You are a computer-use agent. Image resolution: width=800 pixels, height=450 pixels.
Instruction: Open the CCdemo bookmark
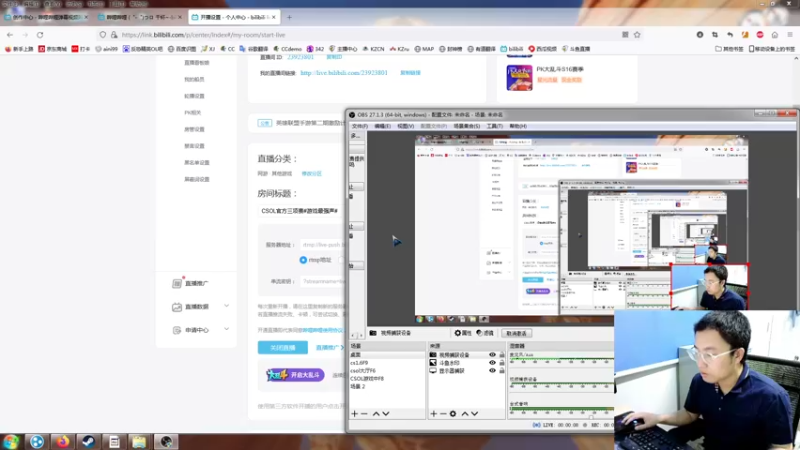click(287, 49)
